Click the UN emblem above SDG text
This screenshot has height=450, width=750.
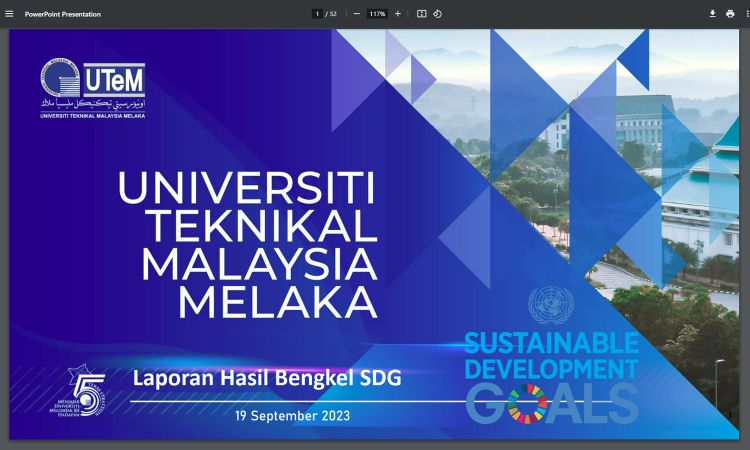tap(545, 305)
